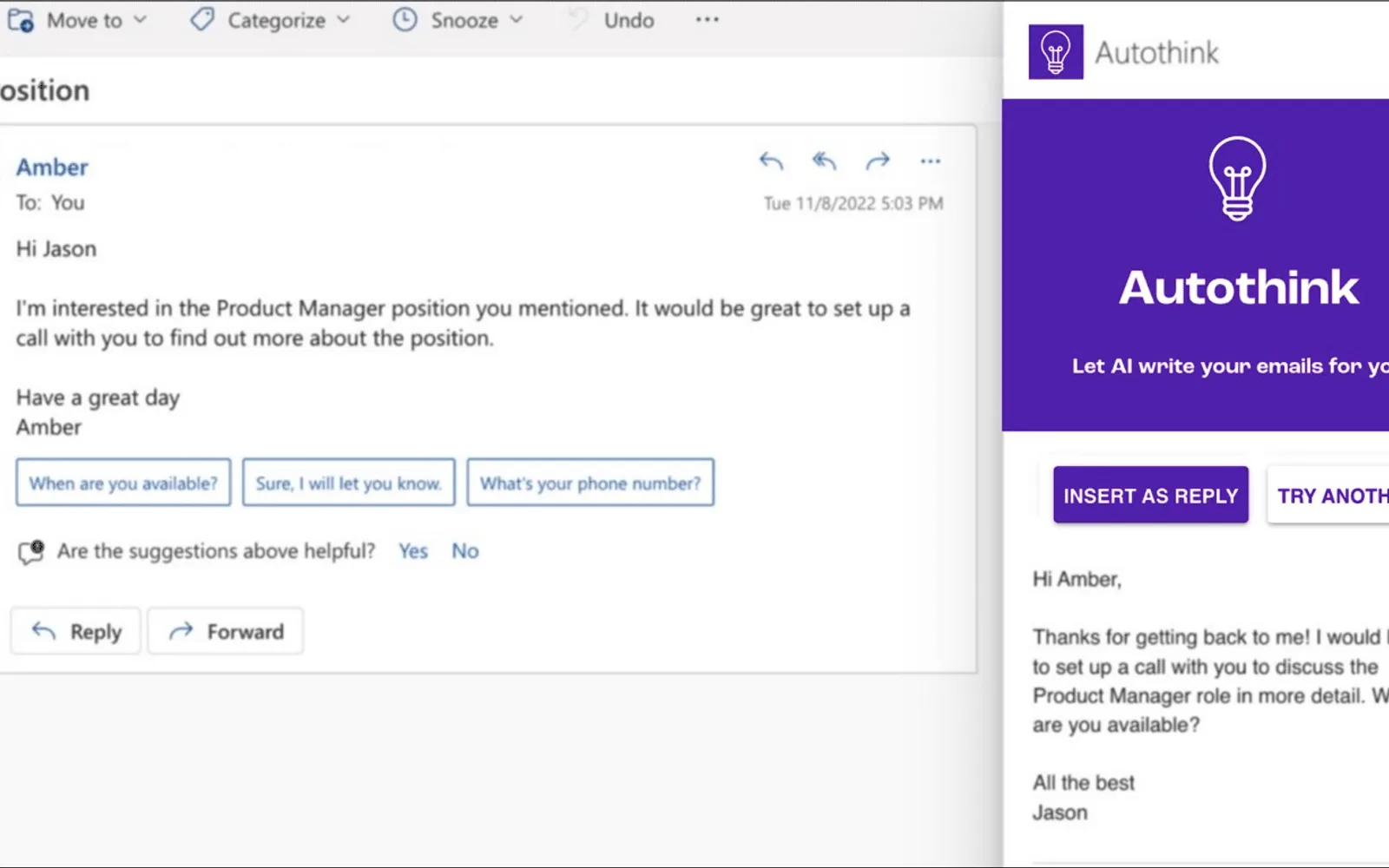Open the message's more actions ellipsis
This screenshot has width=1389, height=868.
931,161
